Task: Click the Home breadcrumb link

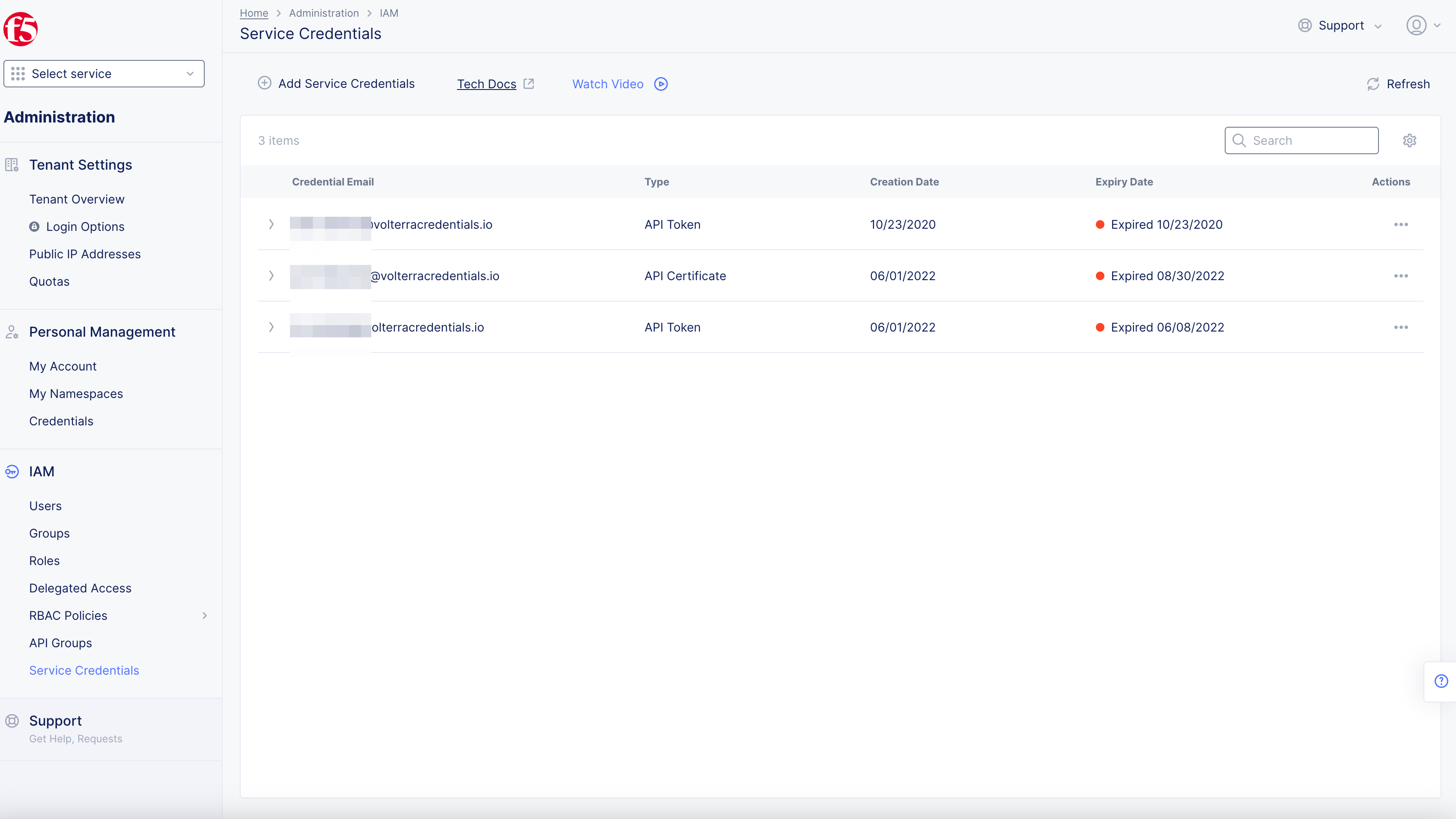Action: (254, 13)
